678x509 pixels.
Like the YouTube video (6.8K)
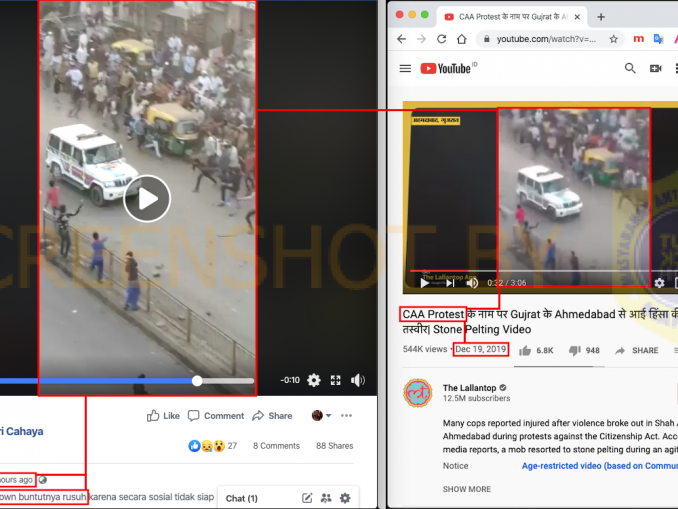pyautogui.click(x=536, y=350)
